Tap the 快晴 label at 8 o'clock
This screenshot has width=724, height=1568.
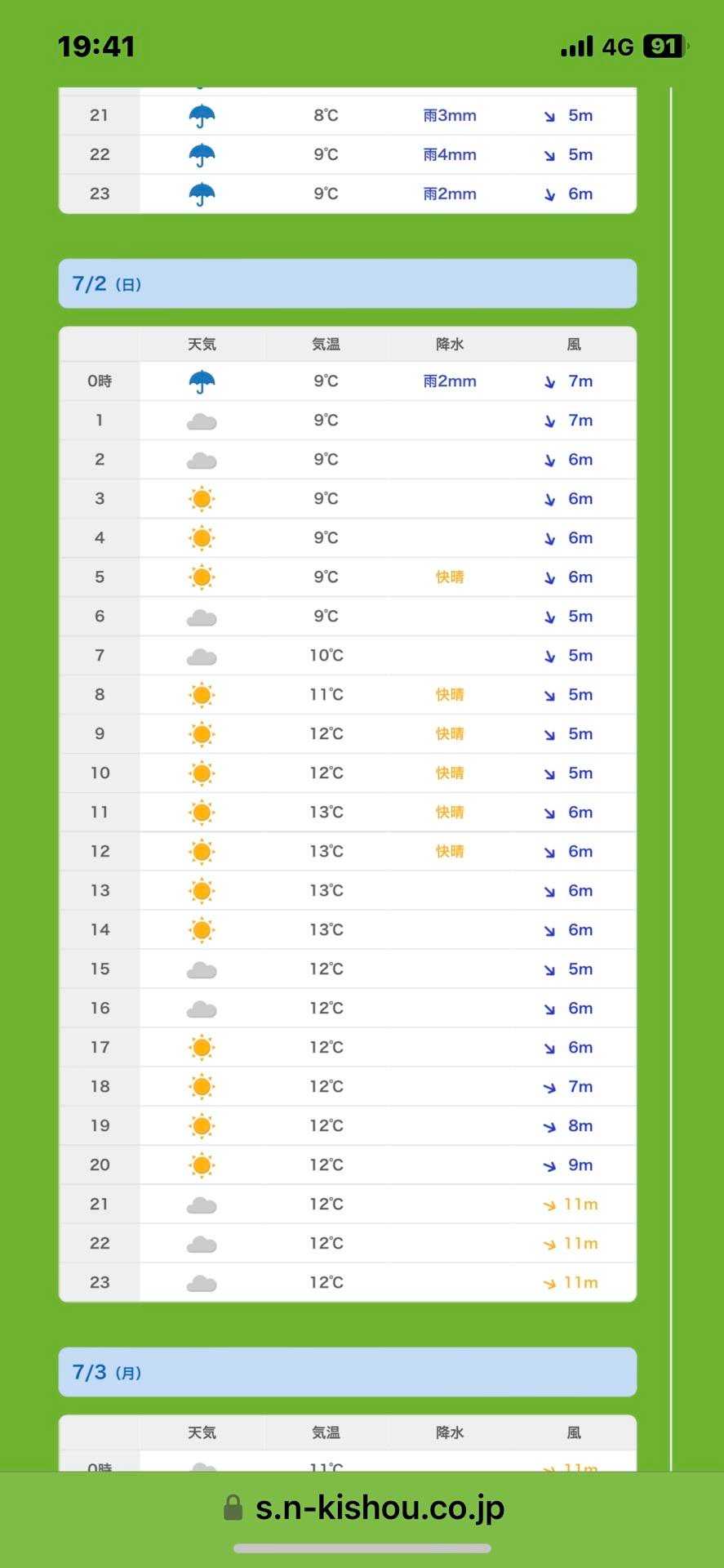[x=450, y=695]
